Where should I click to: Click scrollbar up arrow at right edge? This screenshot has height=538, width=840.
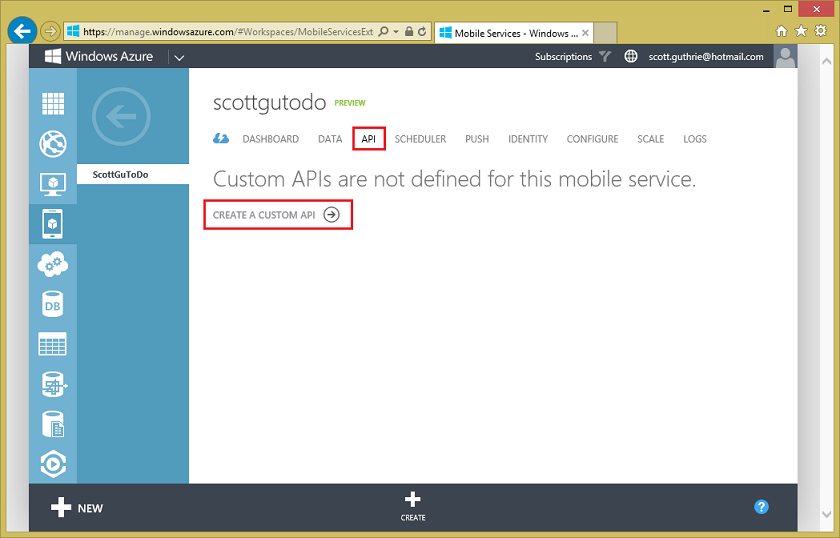point(826,61)
